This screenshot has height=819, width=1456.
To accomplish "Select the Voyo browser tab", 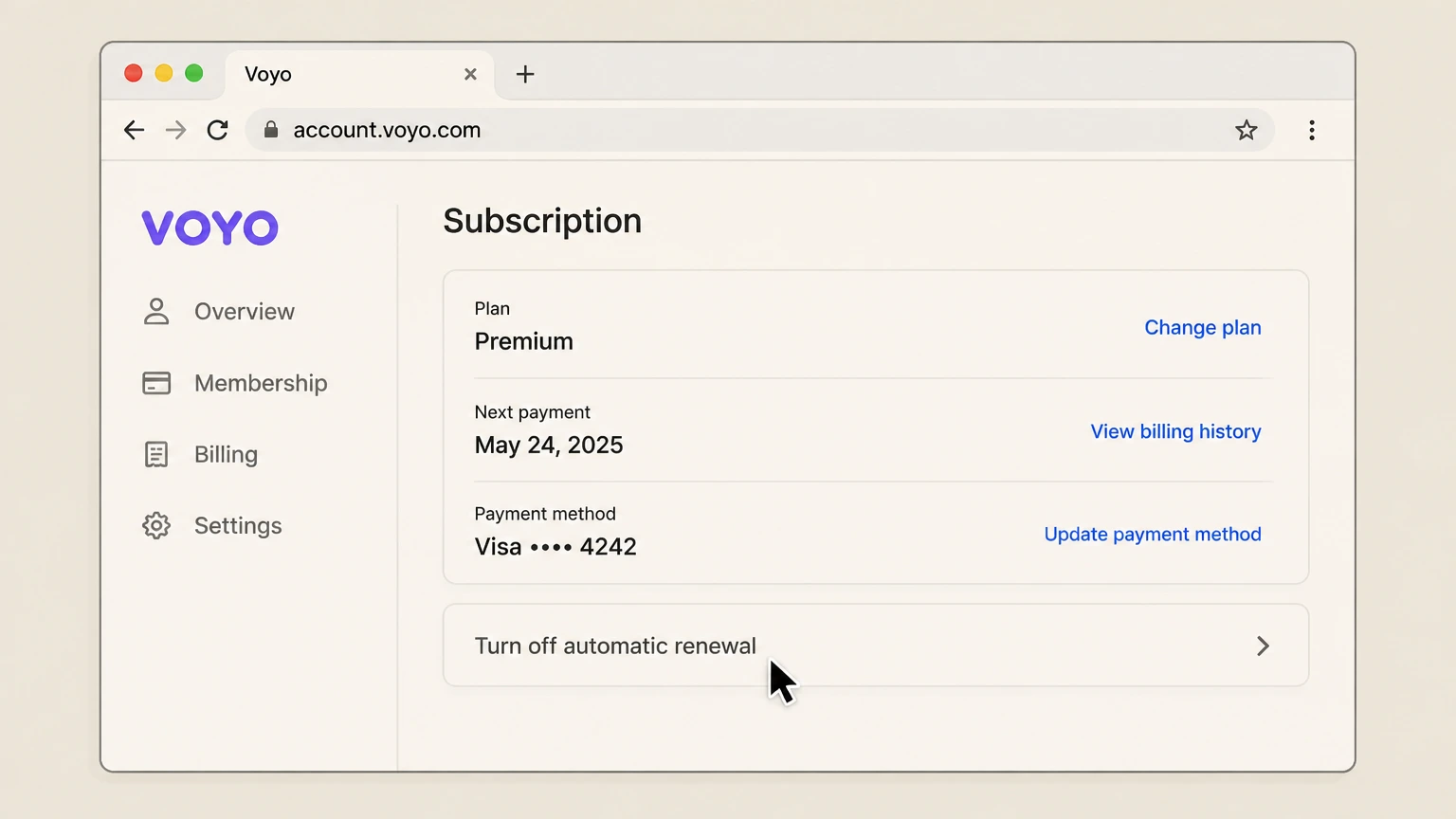I will [360, 74].
